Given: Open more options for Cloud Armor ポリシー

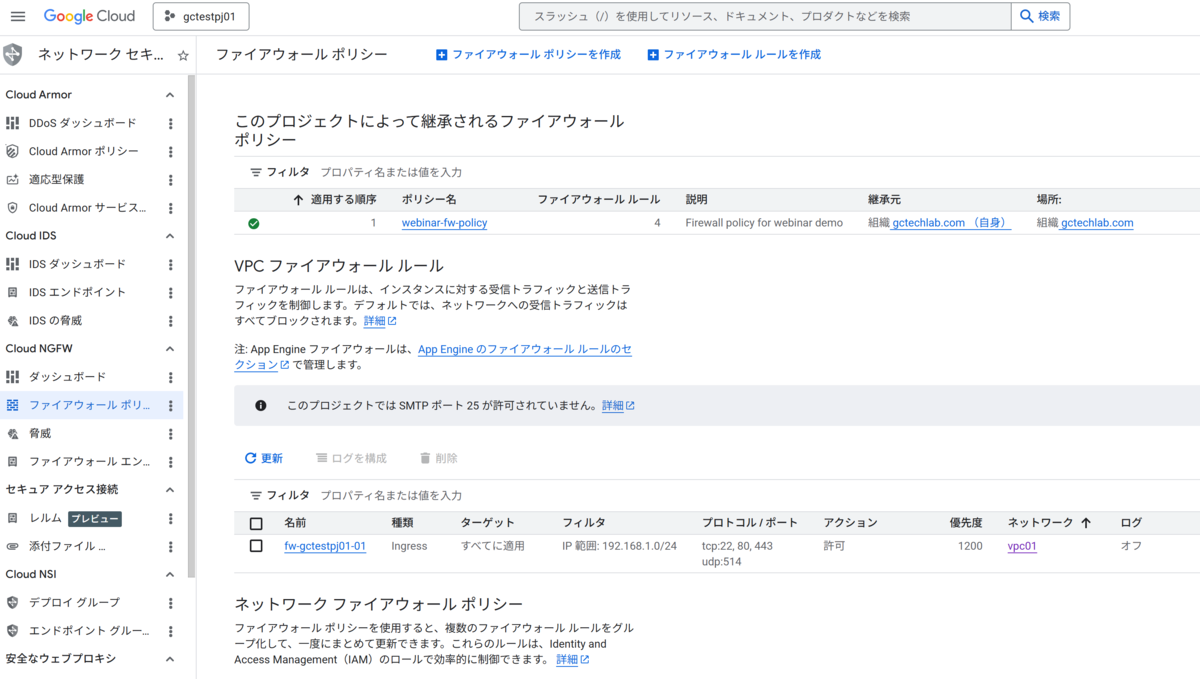Looking at the screenshot, I should click(170, 152).
